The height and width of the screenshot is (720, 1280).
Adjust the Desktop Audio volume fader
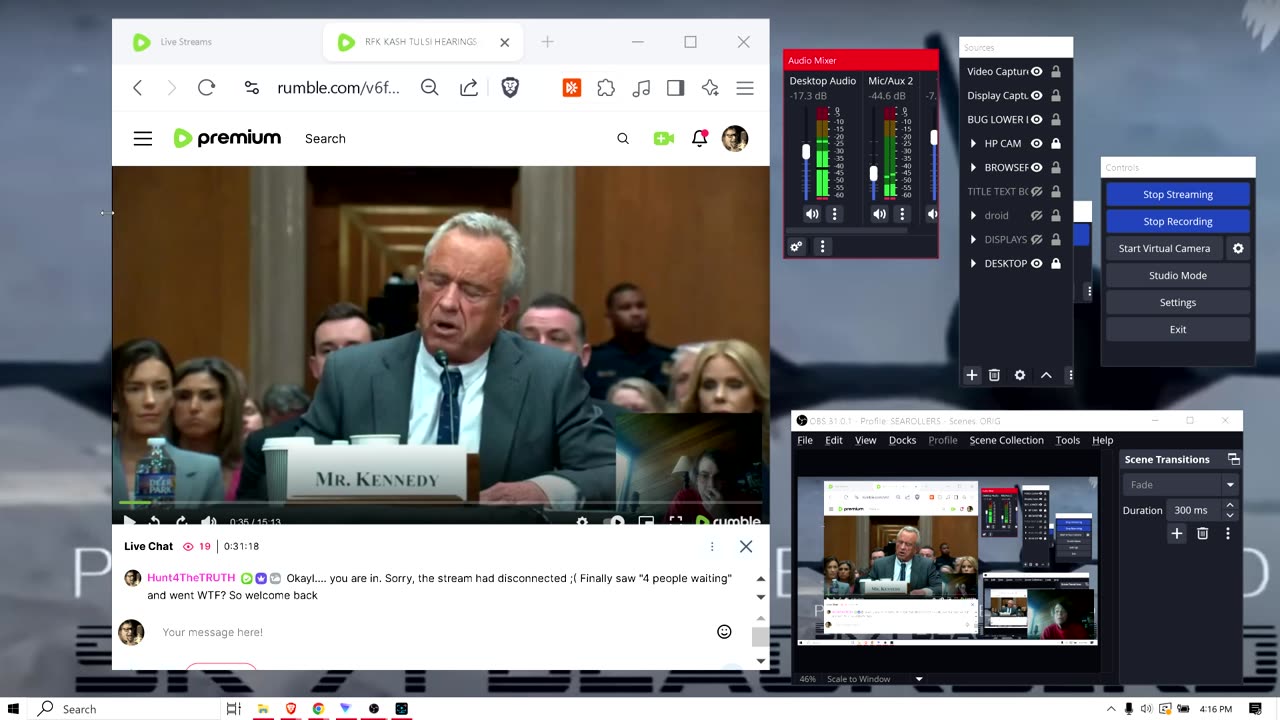(806, 153)
